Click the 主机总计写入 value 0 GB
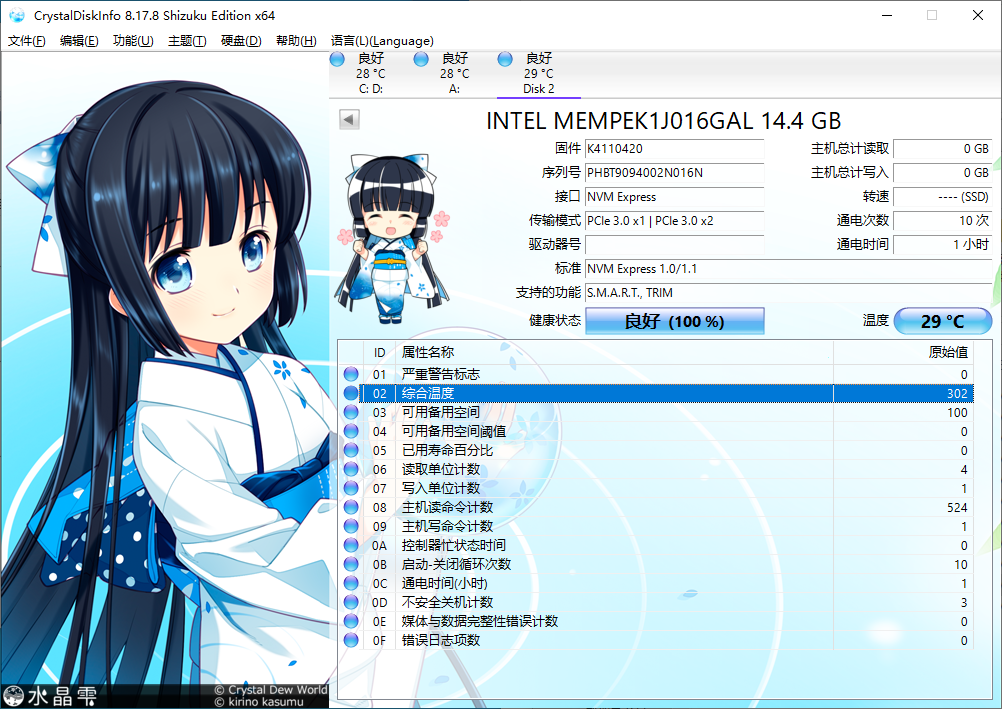Screen dimensions: 1002x709 pos(943,173)
